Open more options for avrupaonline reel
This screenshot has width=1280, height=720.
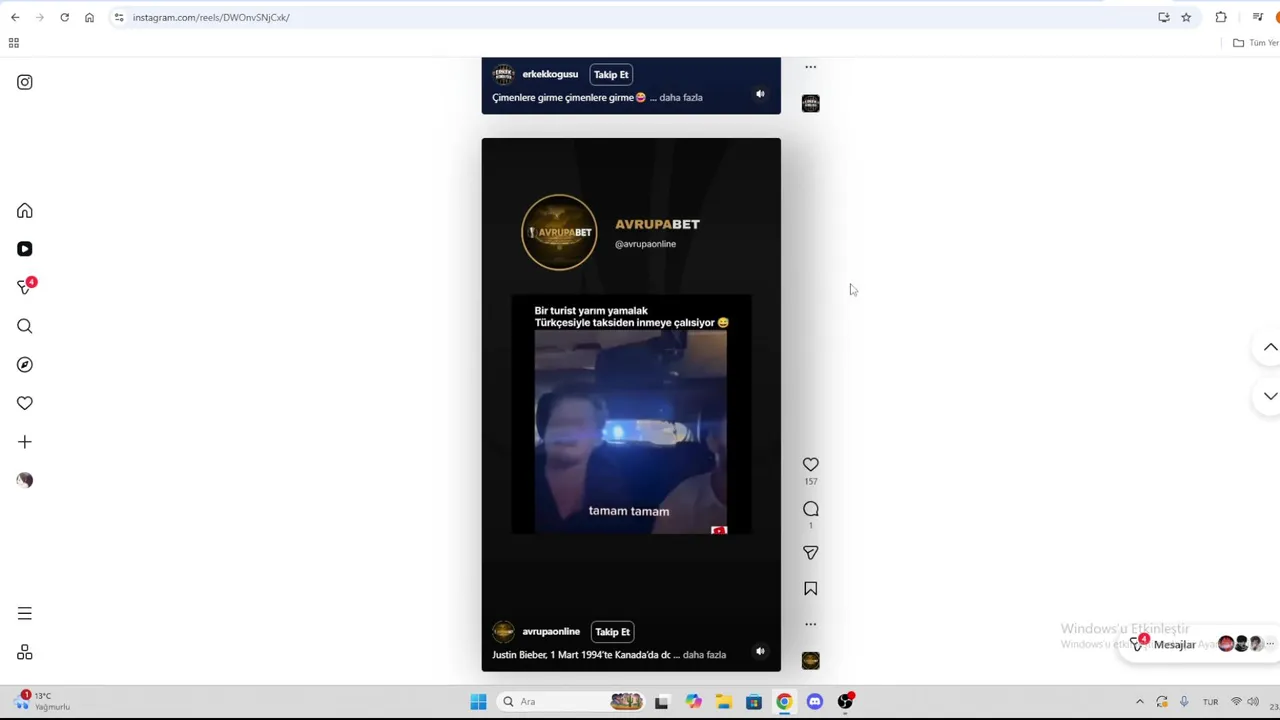[x=811, y=624]
